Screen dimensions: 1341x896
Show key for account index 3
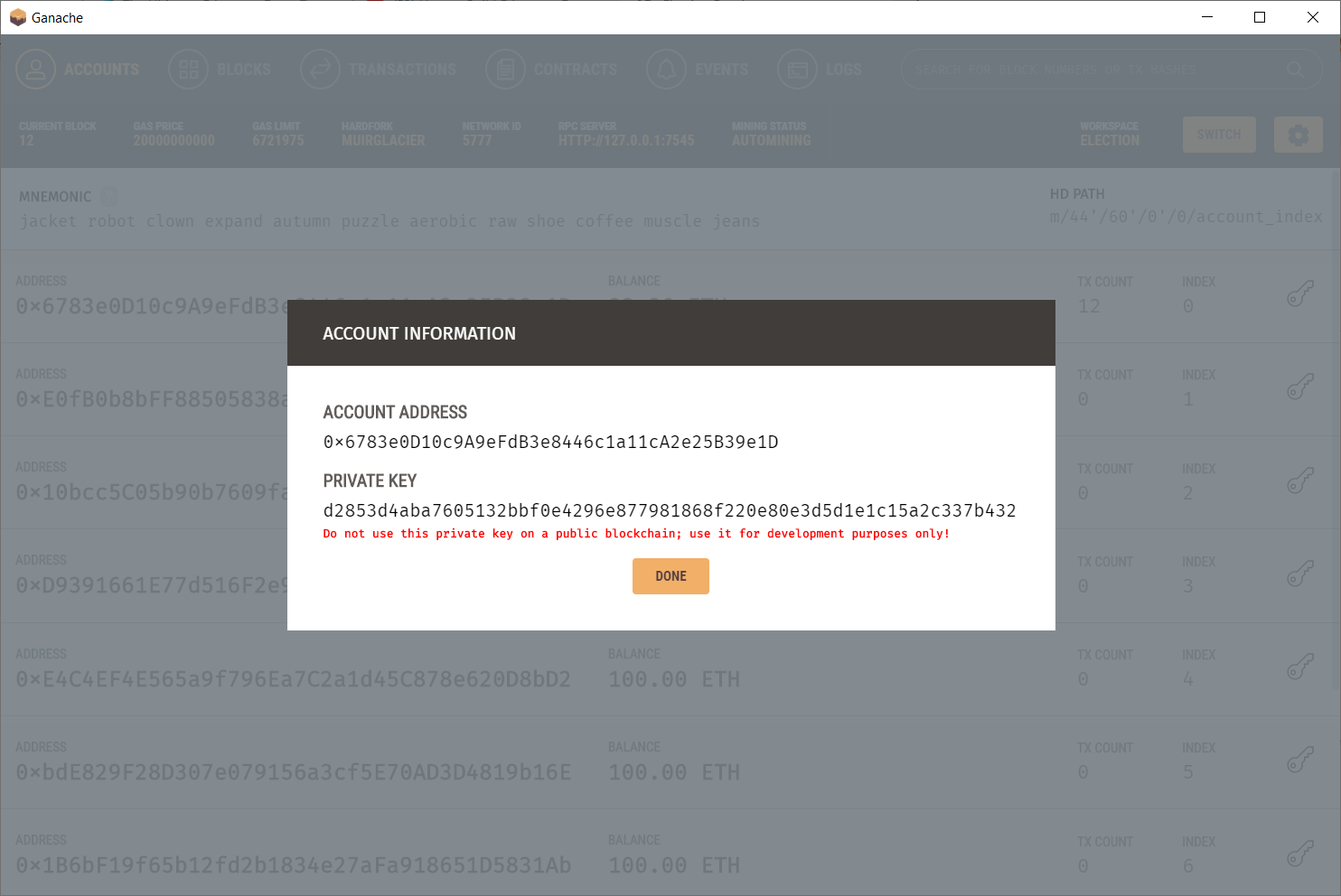pyautogui.click(x=1300, y=574)
